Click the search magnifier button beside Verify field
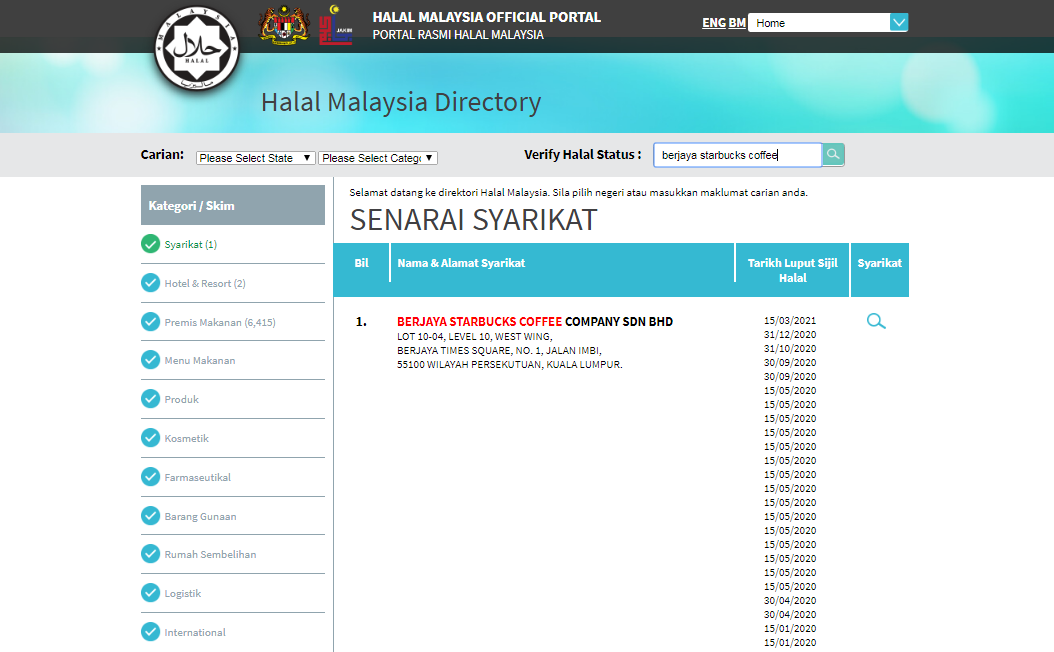This screenshot has width=1054, height=652. (834, 155)
